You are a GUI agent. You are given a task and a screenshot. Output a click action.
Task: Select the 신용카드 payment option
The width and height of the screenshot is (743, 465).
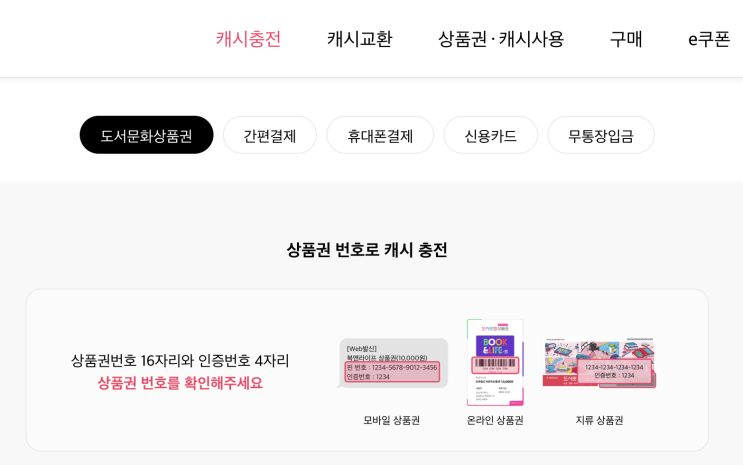490,135
